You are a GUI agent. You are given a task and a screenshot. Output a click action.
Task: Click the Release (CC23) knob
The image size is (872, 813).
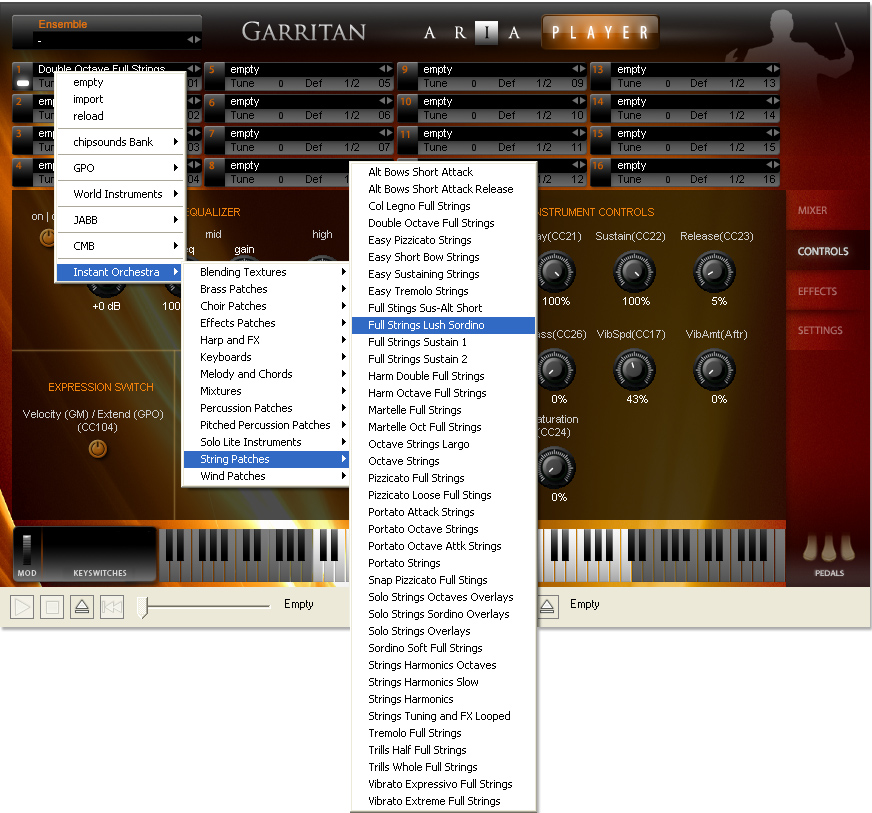(714, 271)
